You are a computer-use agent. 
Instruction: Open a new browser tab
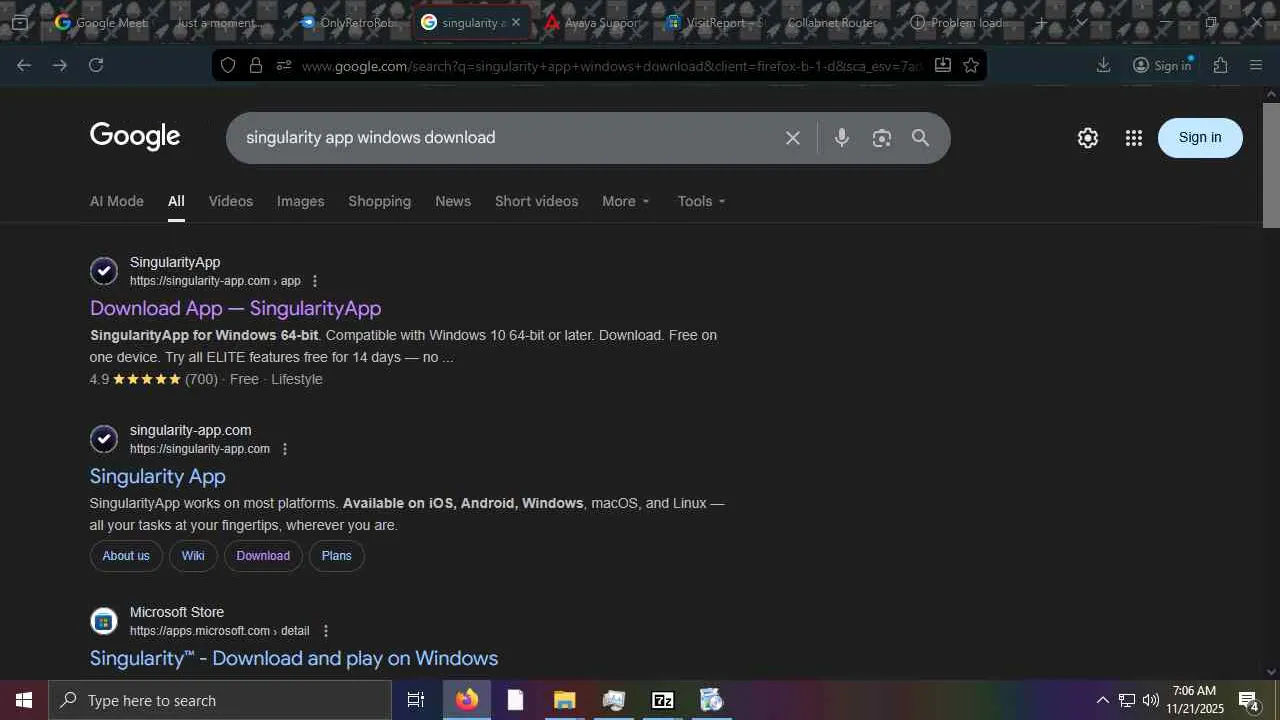coord(1041,22)
